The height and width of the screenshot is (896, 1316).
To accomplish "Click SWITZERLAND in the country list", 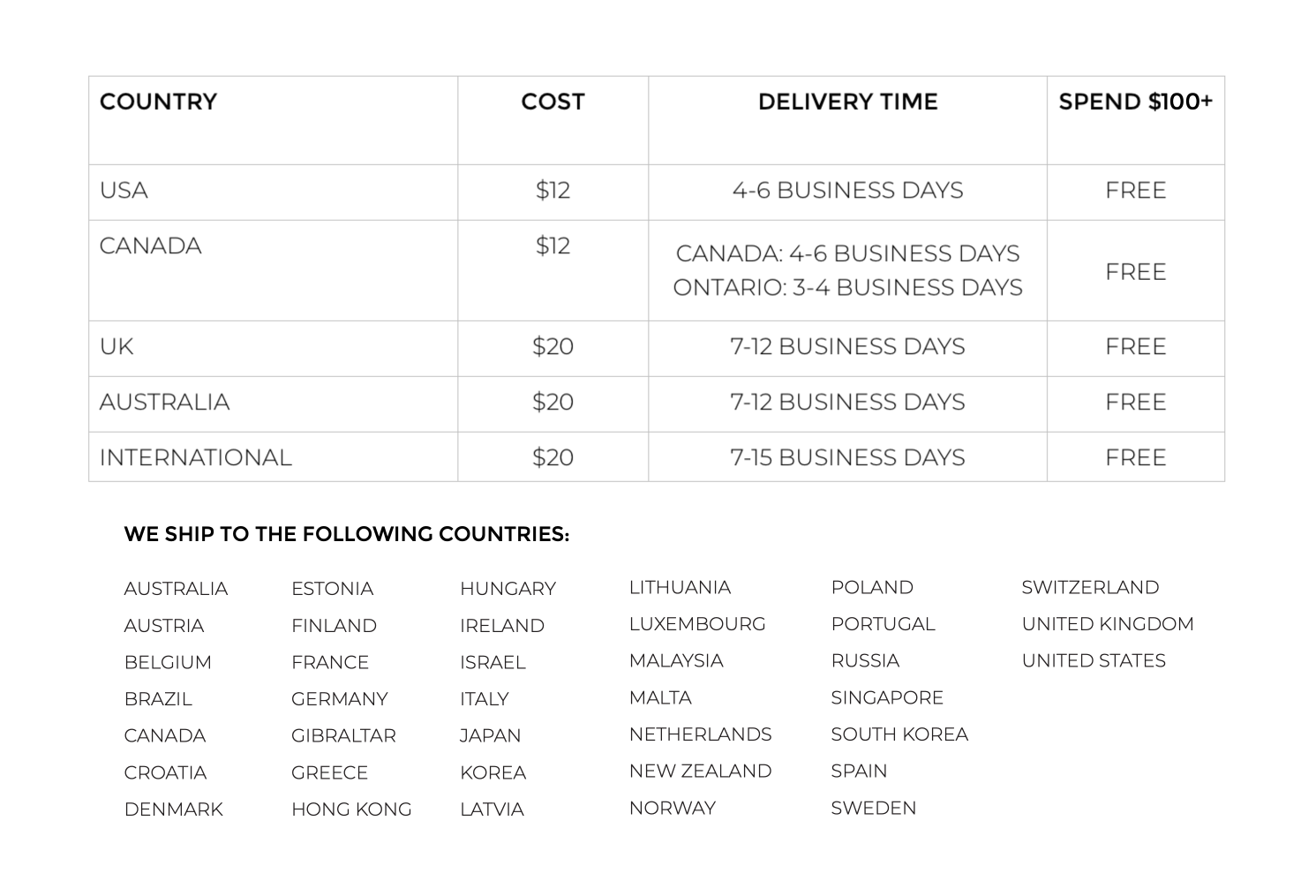I will coord(1090,587).
